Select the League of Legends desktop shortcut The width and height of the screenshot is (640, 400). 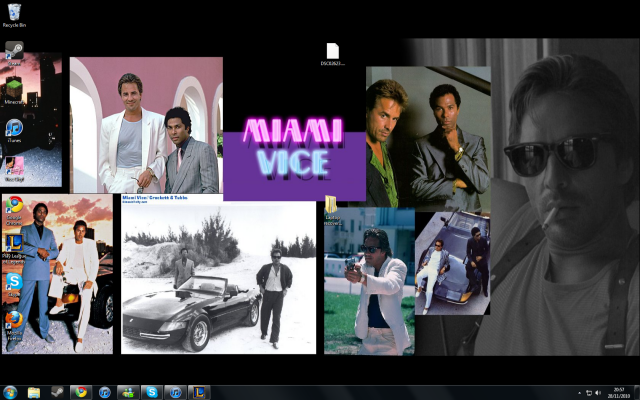click(x=14, y=244)
